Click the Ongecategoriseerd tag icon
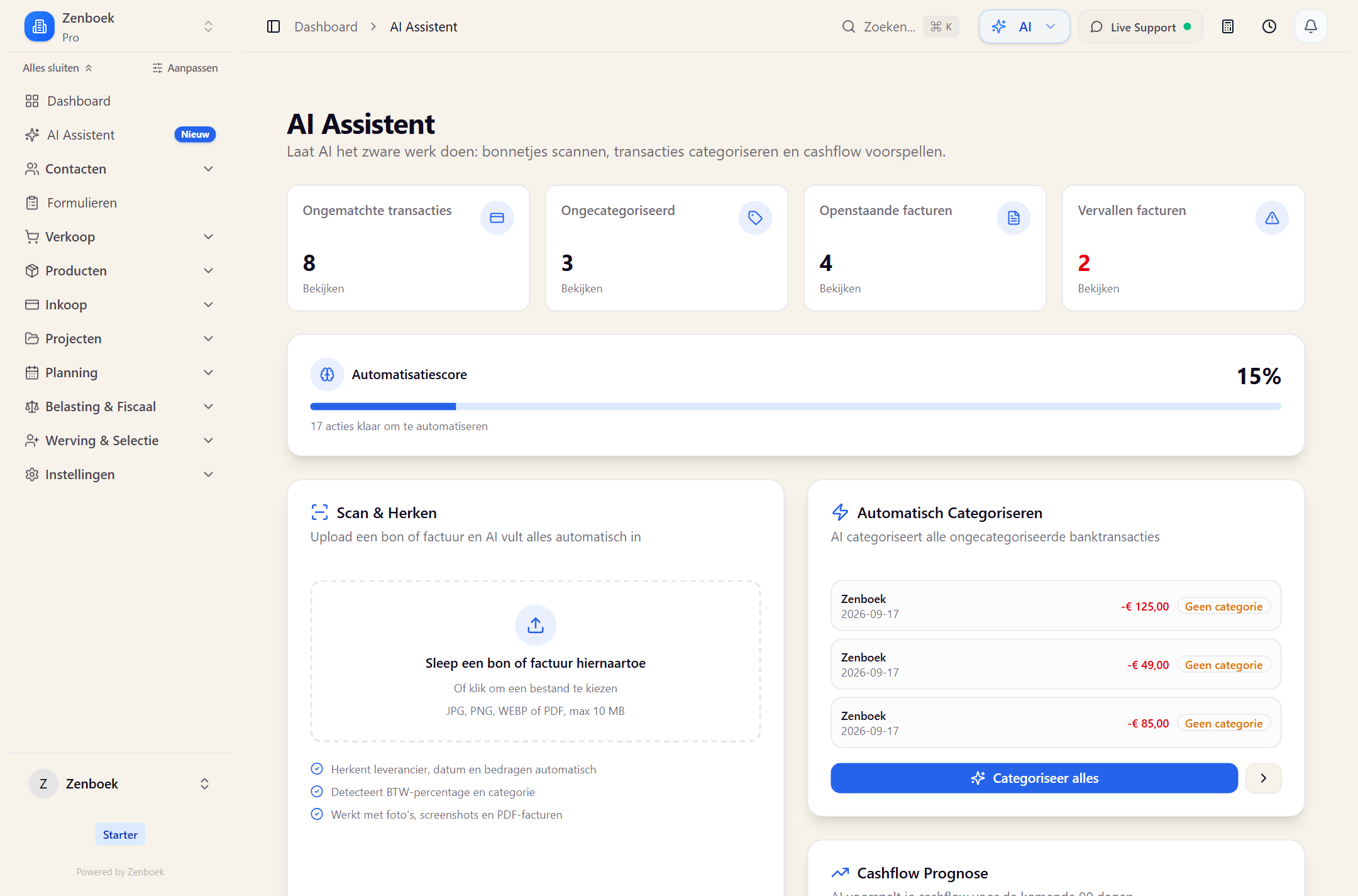The width and height of the screenshot is (1358, 896). (755, 218)
